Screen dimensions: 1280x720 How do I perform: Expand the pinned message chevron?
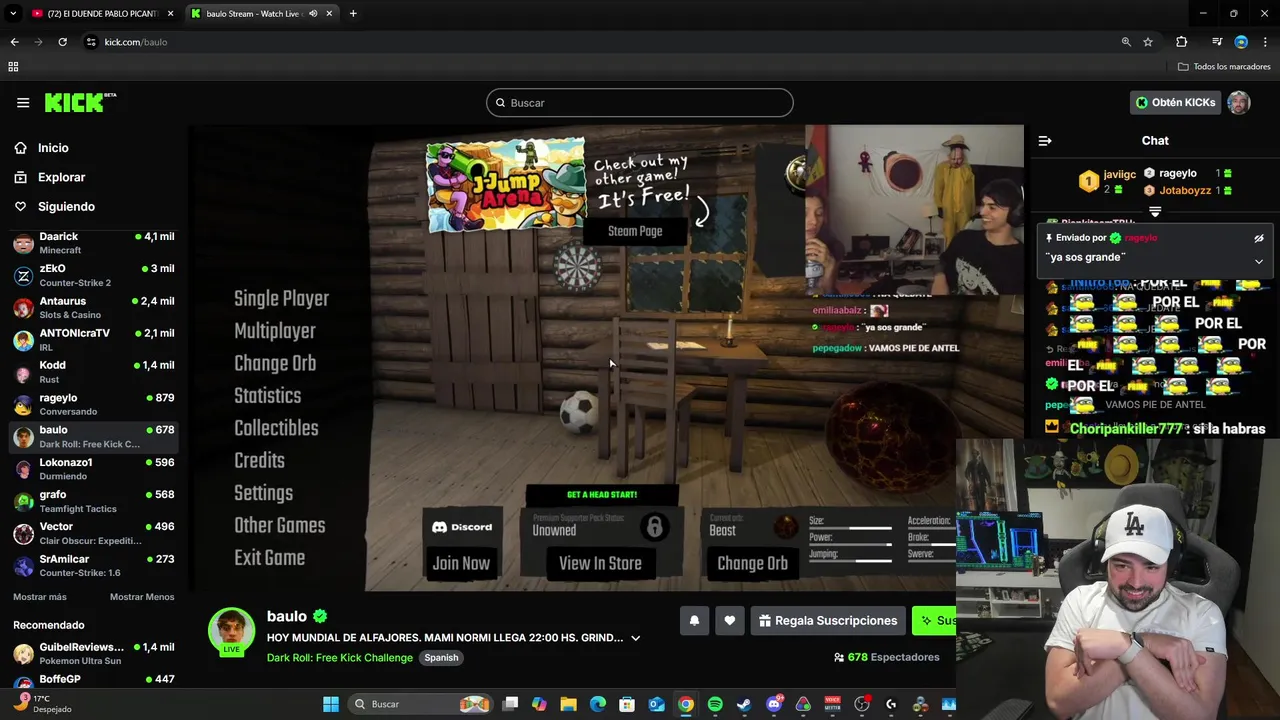[x=1259, y=262]
